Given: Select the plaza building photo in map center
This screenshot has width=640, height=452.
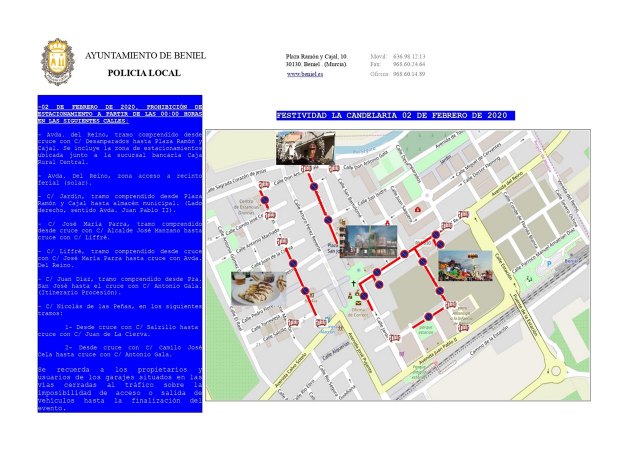Looking at the screenshot, I should pos(368,241).
